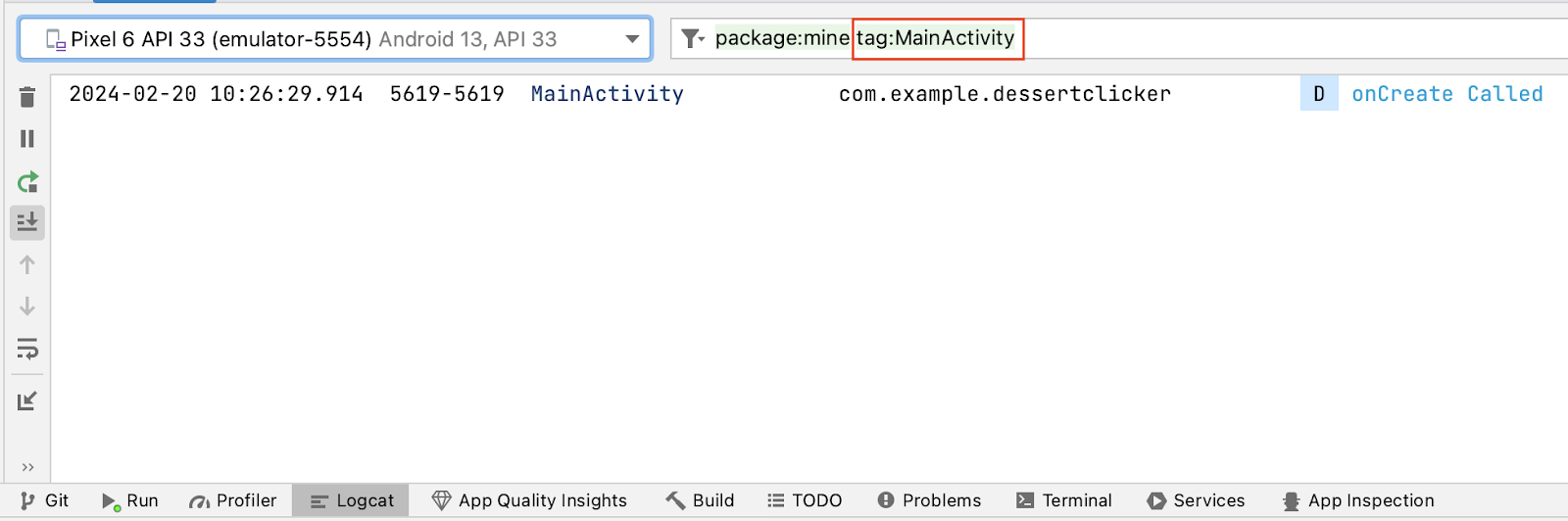The width and height of the screenshot is (1568, 521).
Task: Switch to the Profiler tool window
Action: [233, 500]
